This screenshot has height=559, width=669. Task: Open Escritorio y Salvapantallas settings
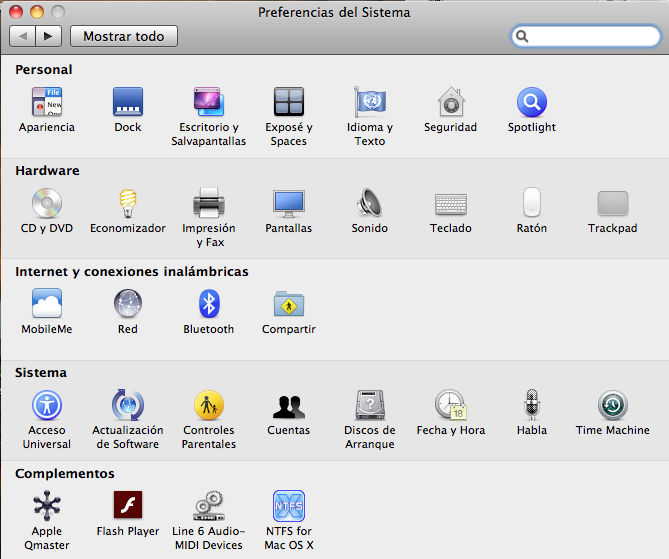coord(209,103)
